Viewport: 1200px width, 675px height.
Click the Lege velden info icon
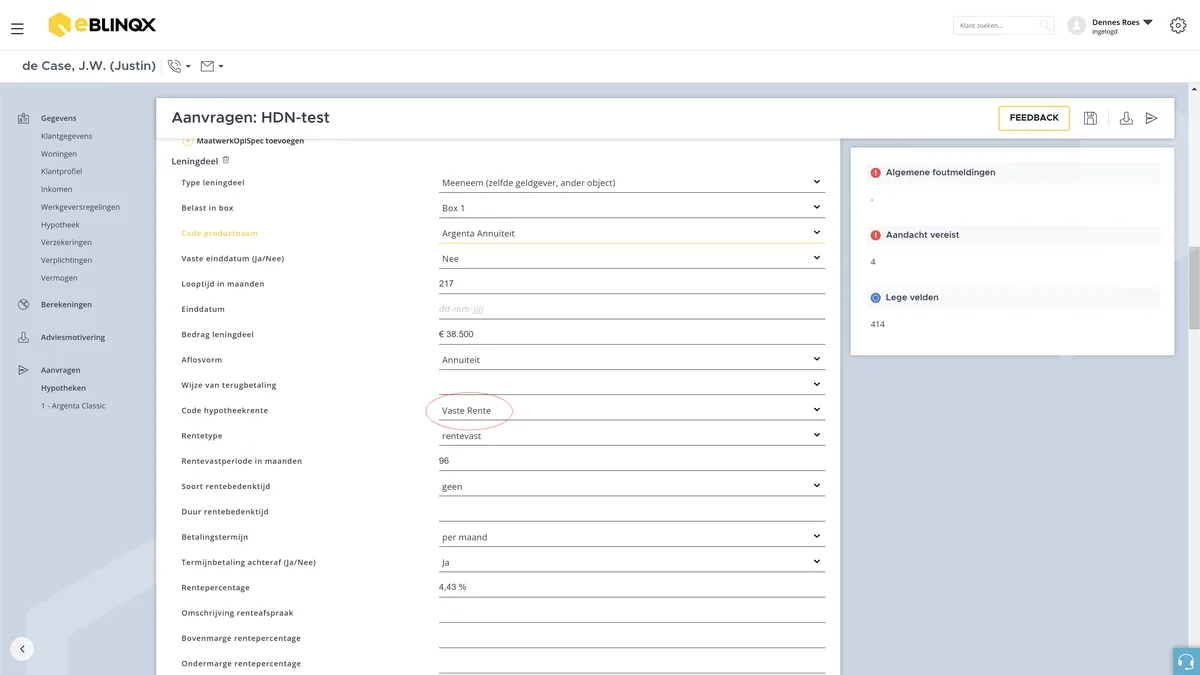pyautogui.click(x=875, y=297)
